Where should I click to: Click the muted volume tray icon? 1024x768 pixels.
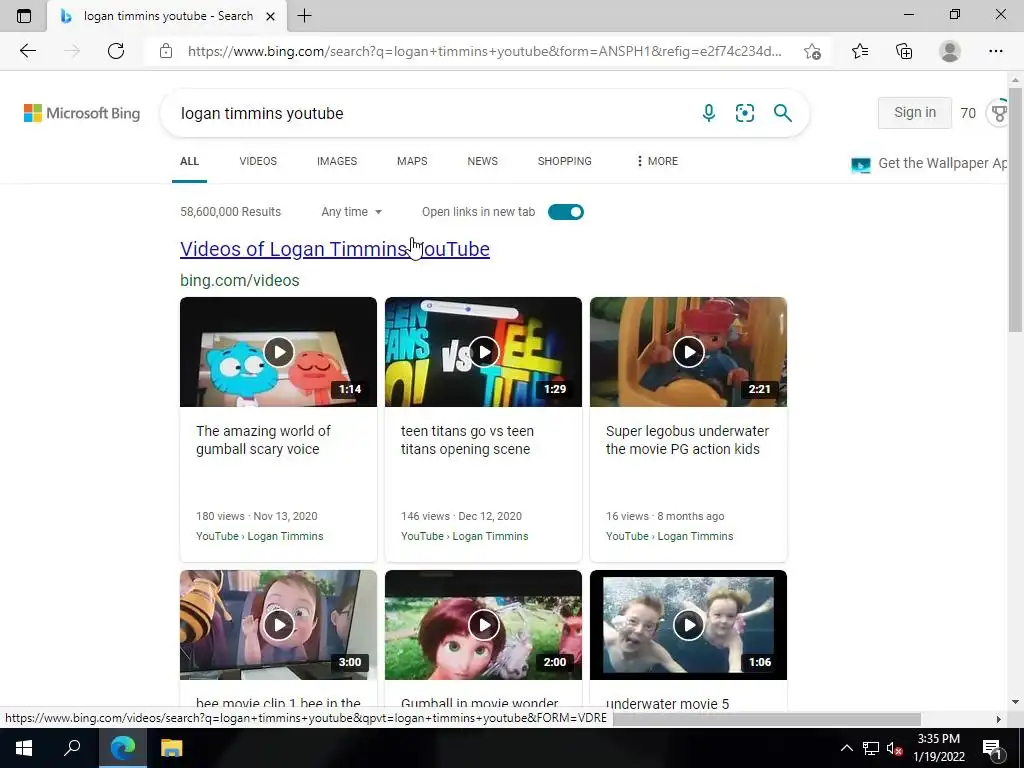pos(894,748)
